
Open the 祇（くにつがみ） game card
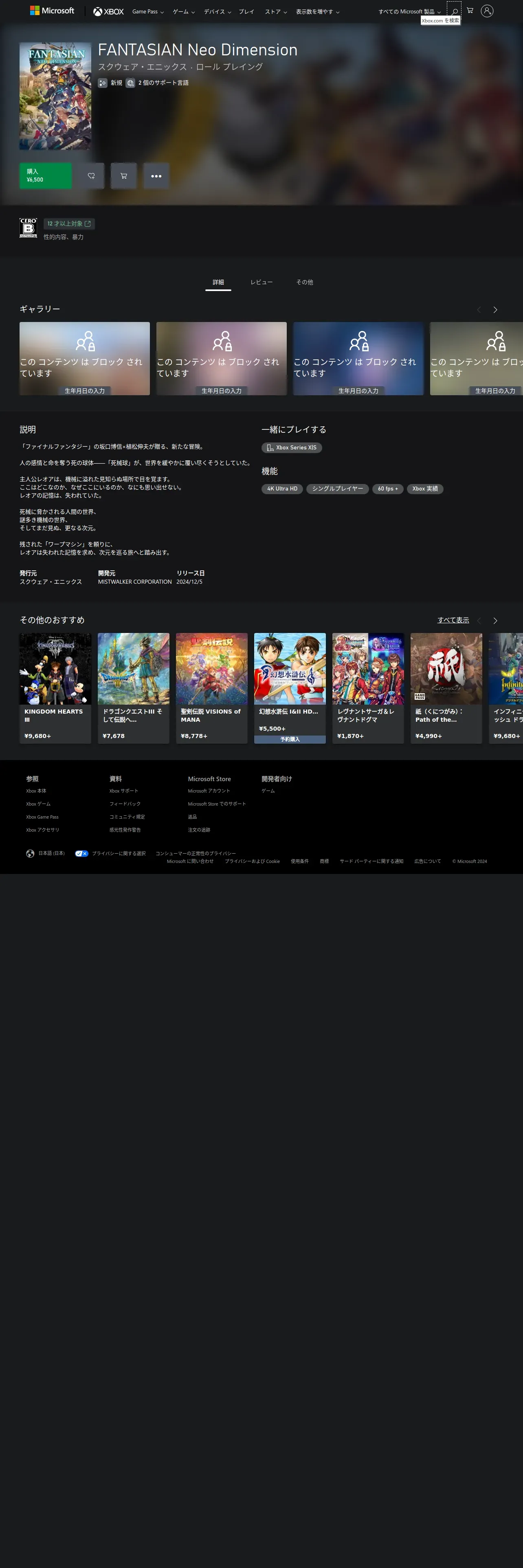pyautogui.click(x=446, y=688)
